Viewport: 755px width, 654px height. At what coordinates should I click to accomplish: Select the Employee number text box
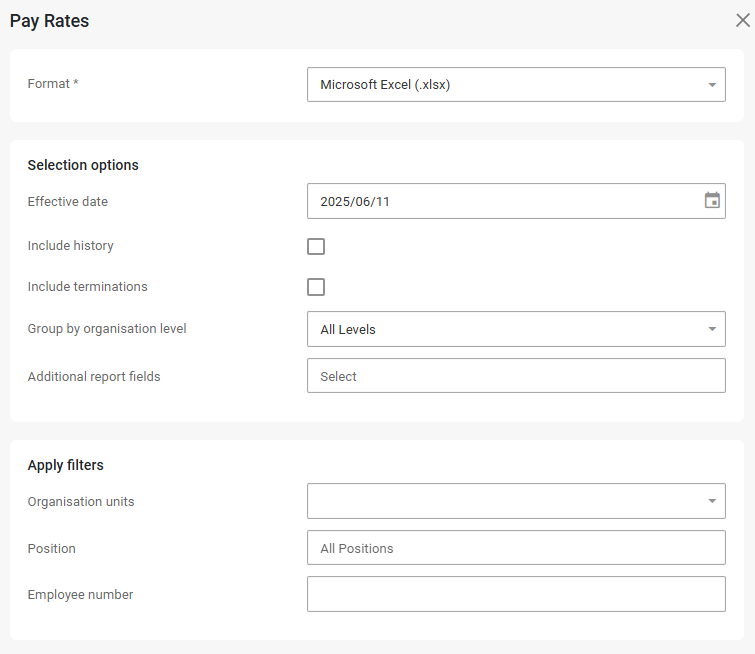(516, 594)
